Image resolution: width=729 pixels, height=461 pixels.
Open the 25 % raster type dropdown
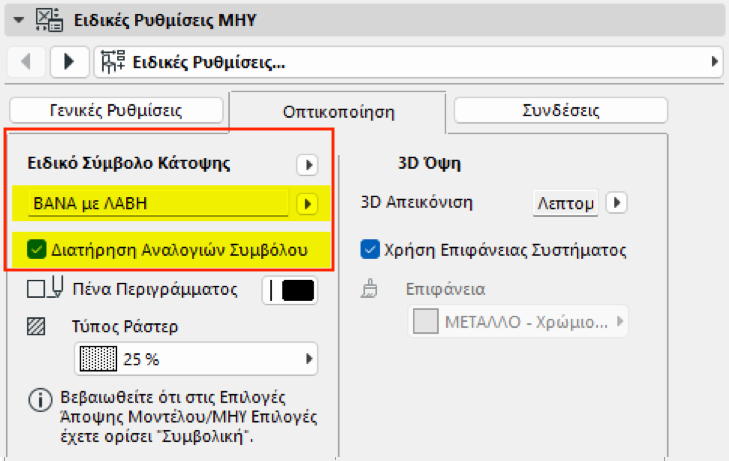(197, 358)
